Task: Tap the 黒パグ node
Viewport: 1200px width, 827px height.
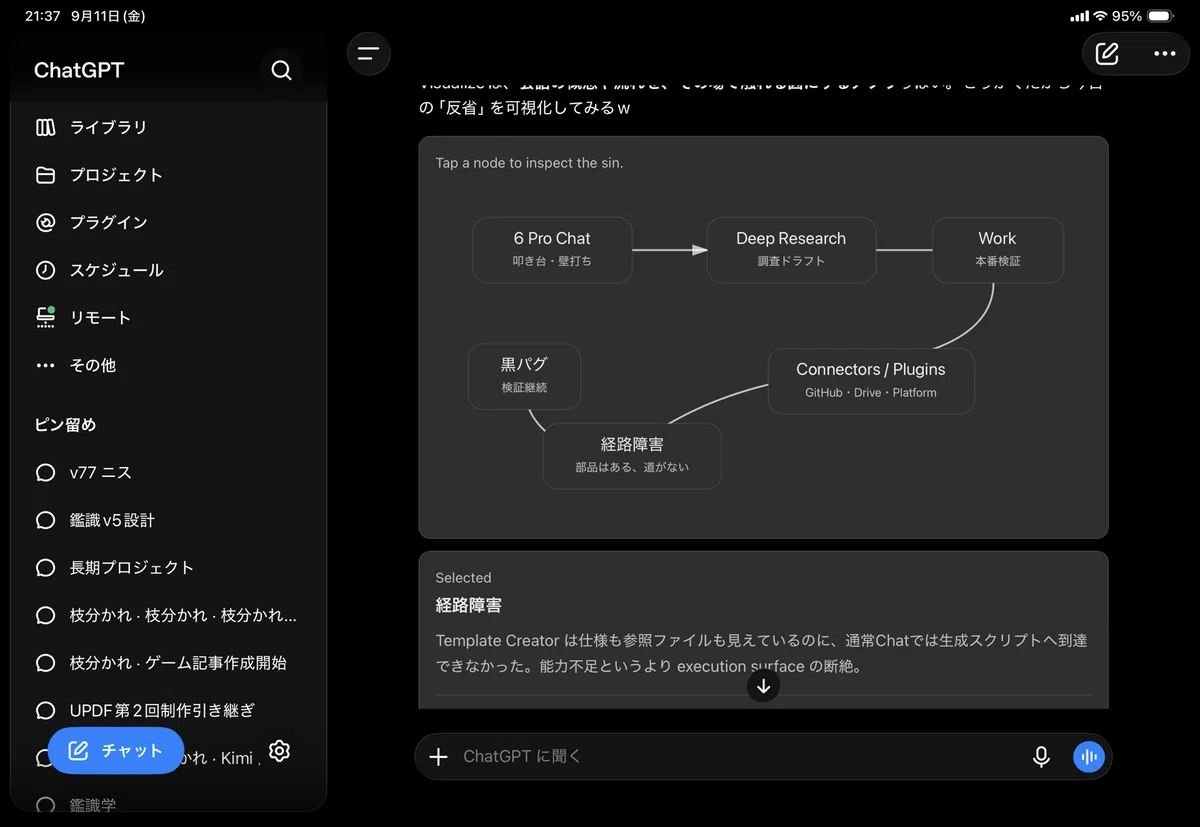Action: point(524,376)
